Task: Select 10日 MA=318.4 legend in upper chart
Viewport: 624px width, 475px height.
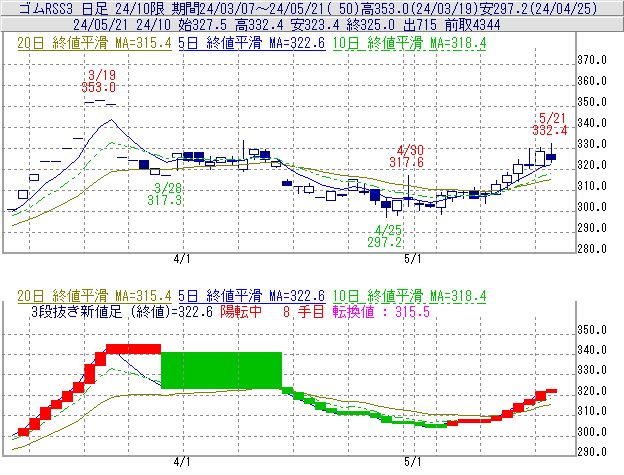Action: tap(410, 43)
